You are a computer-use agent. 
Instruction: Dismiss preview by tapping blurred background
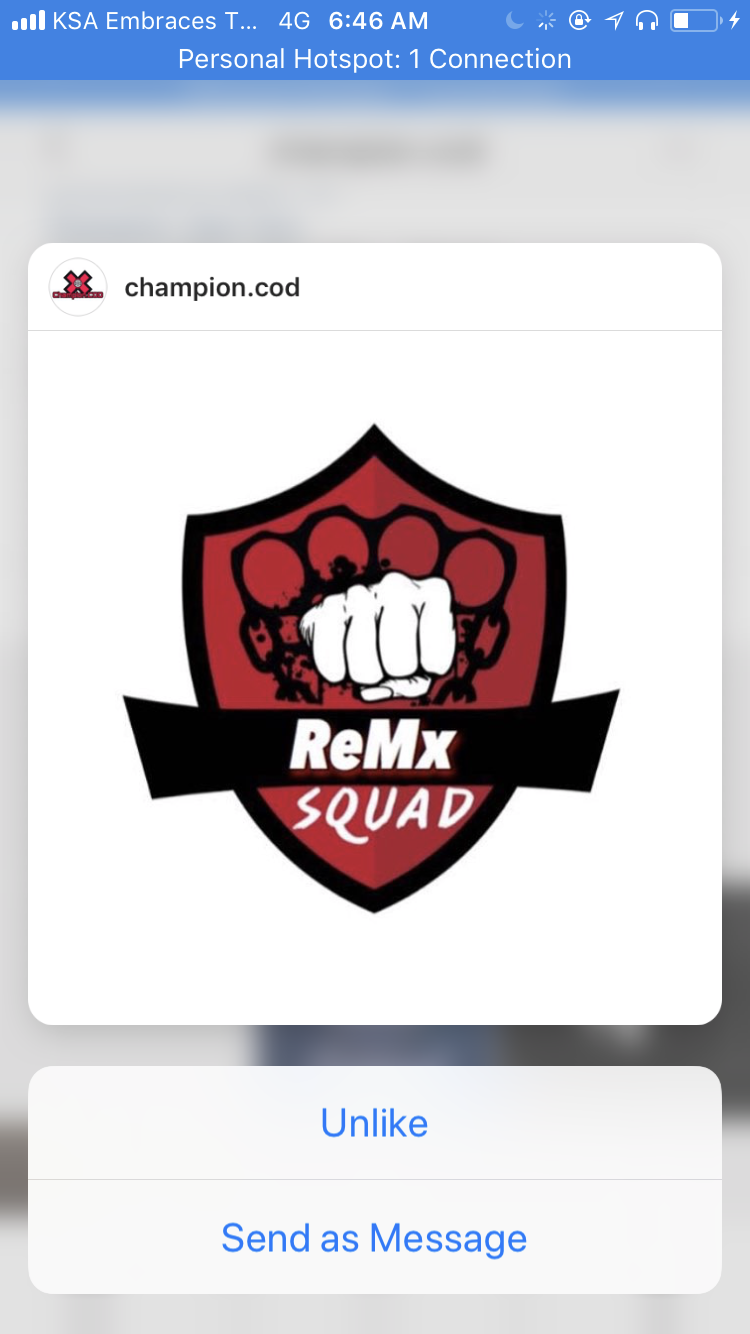click(375, 160)
